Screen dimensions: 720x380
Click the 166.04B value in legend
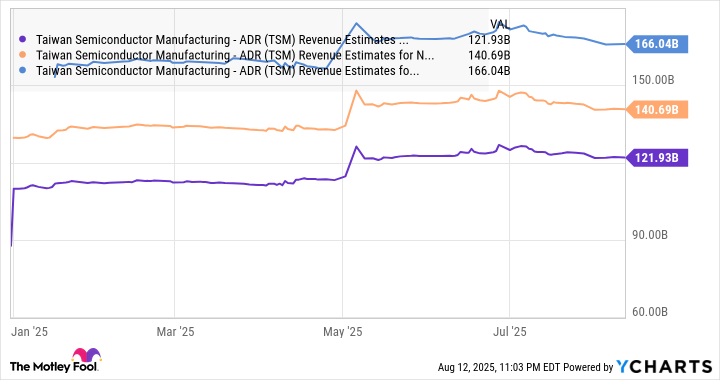489,70
